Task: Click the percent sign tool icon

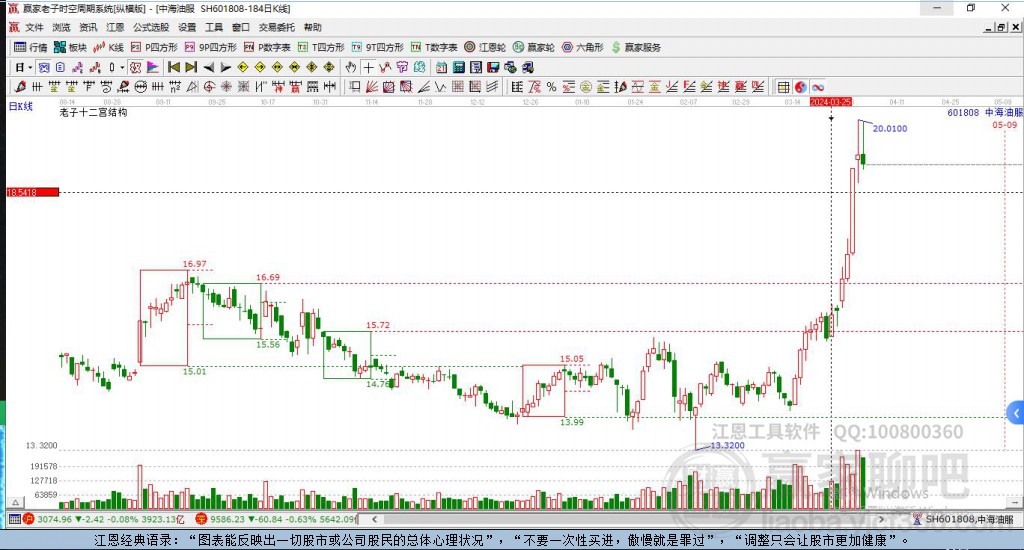Action: (551, 87)
